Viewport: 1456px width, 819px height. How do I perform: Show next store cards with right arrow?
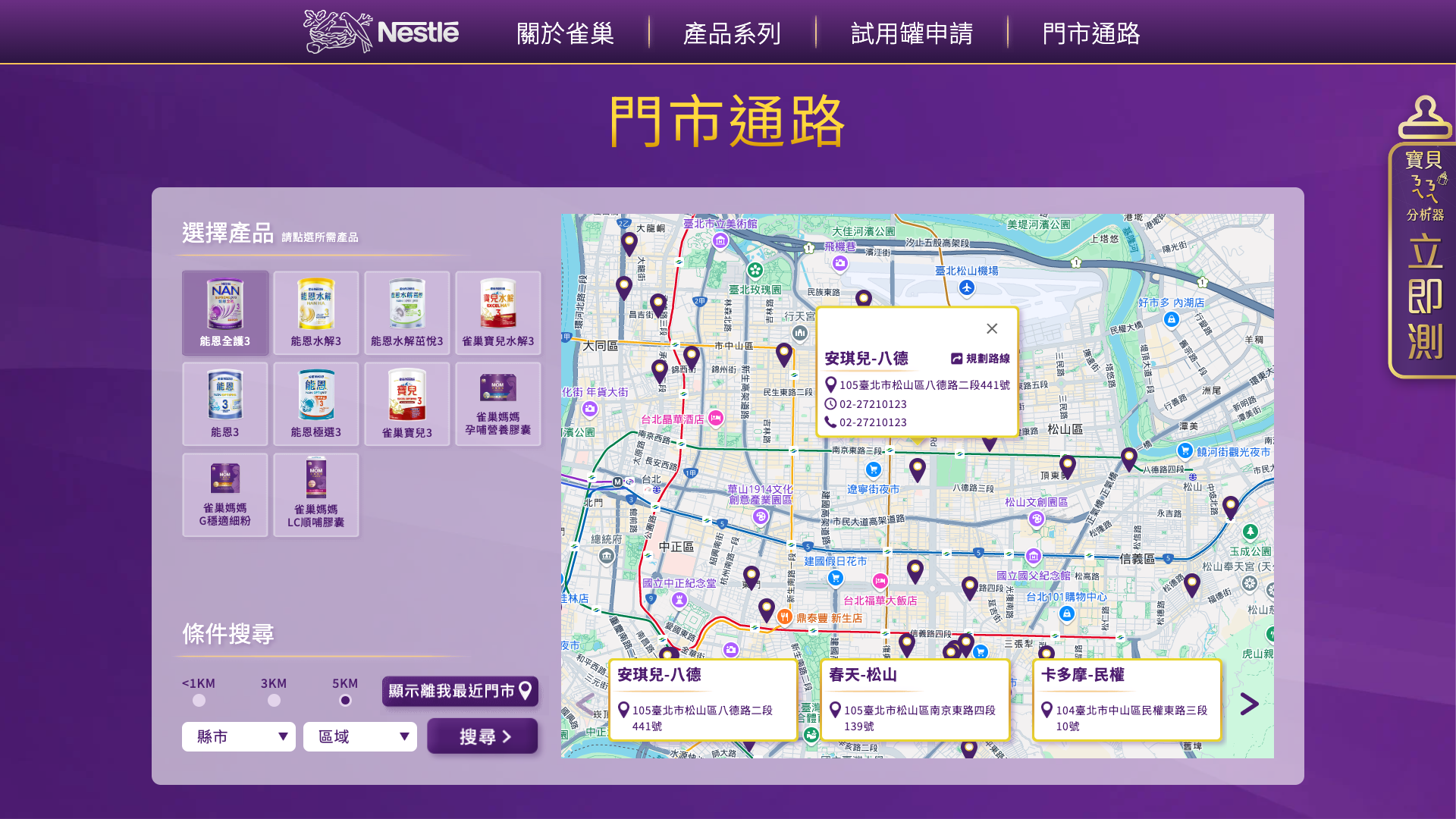tap(1250, 704)
